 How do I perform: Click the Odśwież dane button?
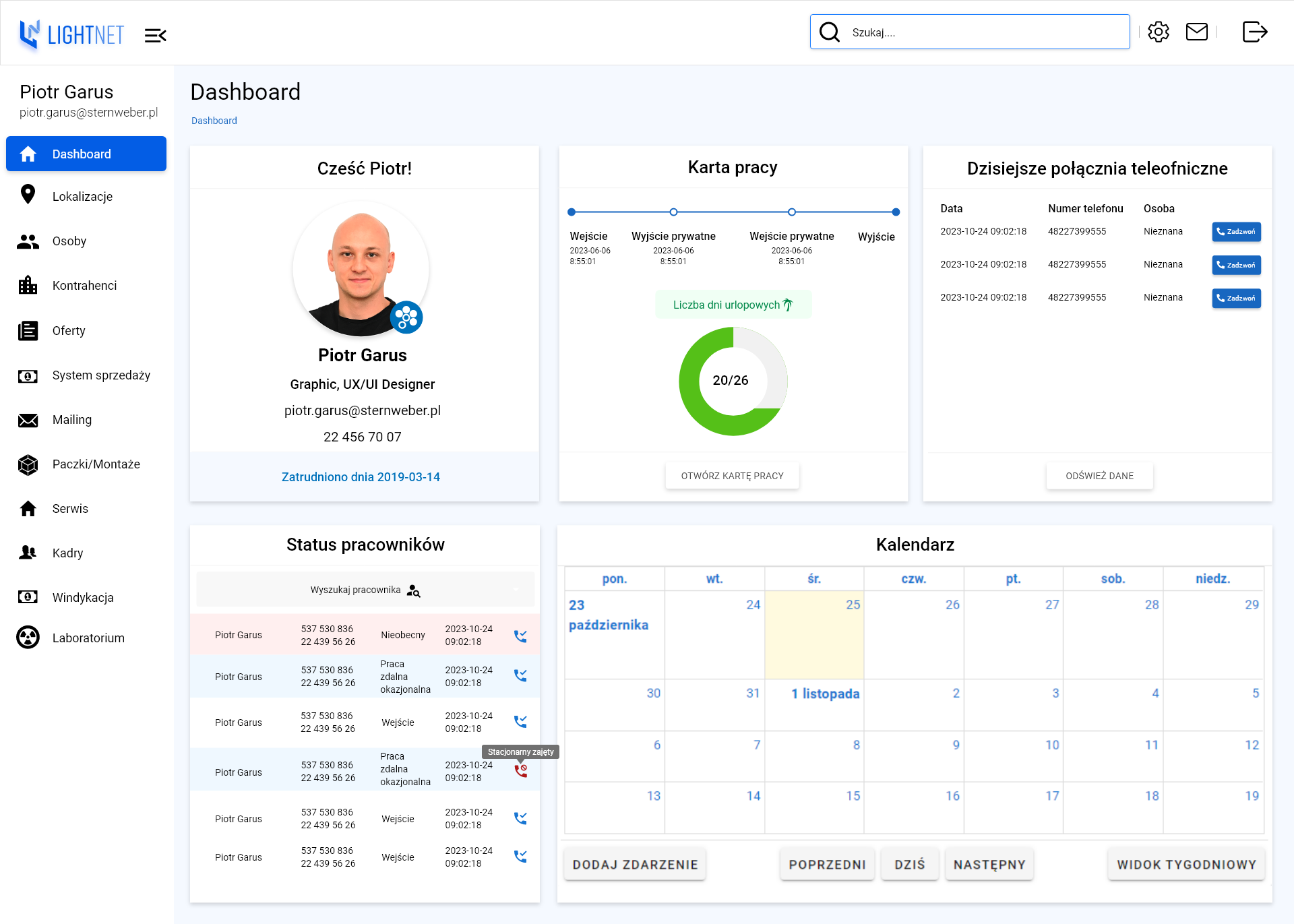point(1099,476)
